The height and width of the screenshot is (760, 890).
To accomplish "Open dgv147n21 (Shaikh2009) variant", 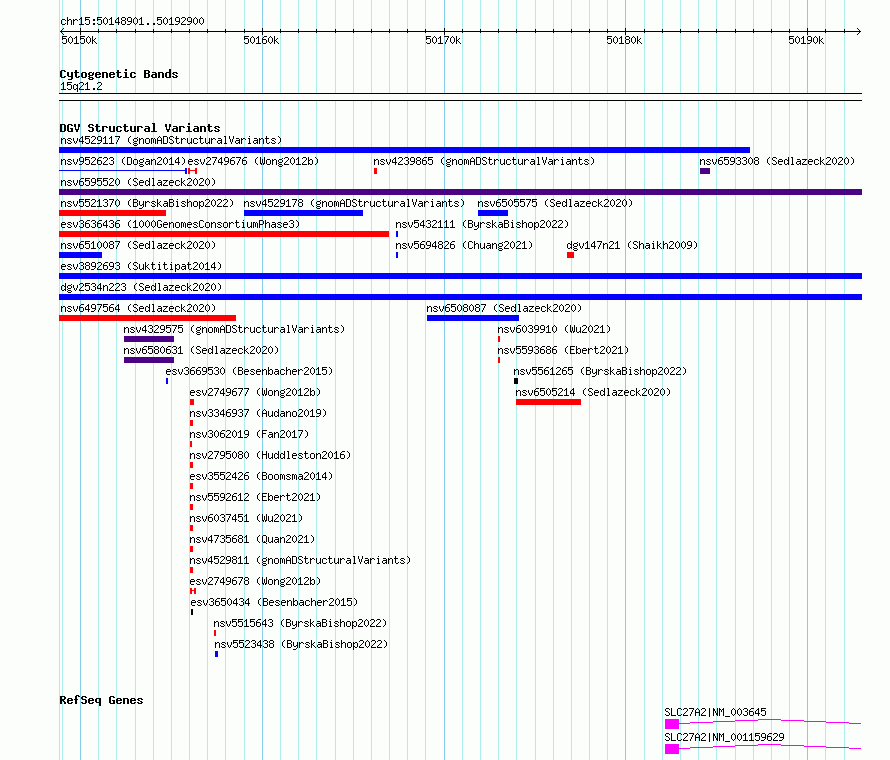I will pyautogui.click(x=632, y=245).
